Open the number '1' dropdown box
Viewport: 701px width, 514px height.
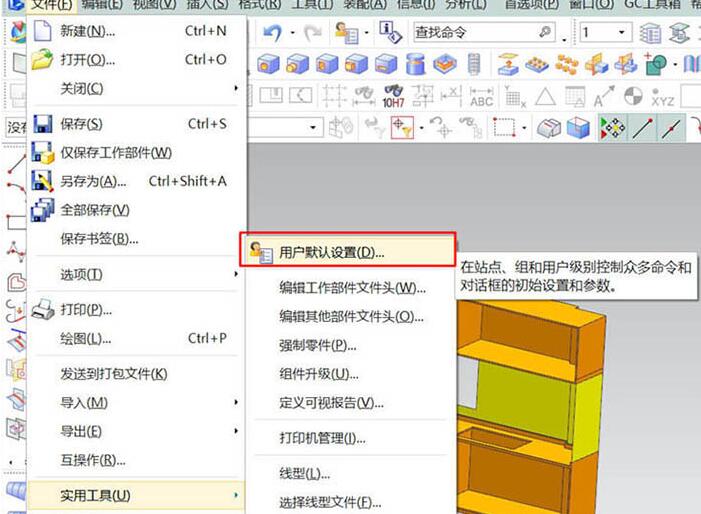point(604,33)
